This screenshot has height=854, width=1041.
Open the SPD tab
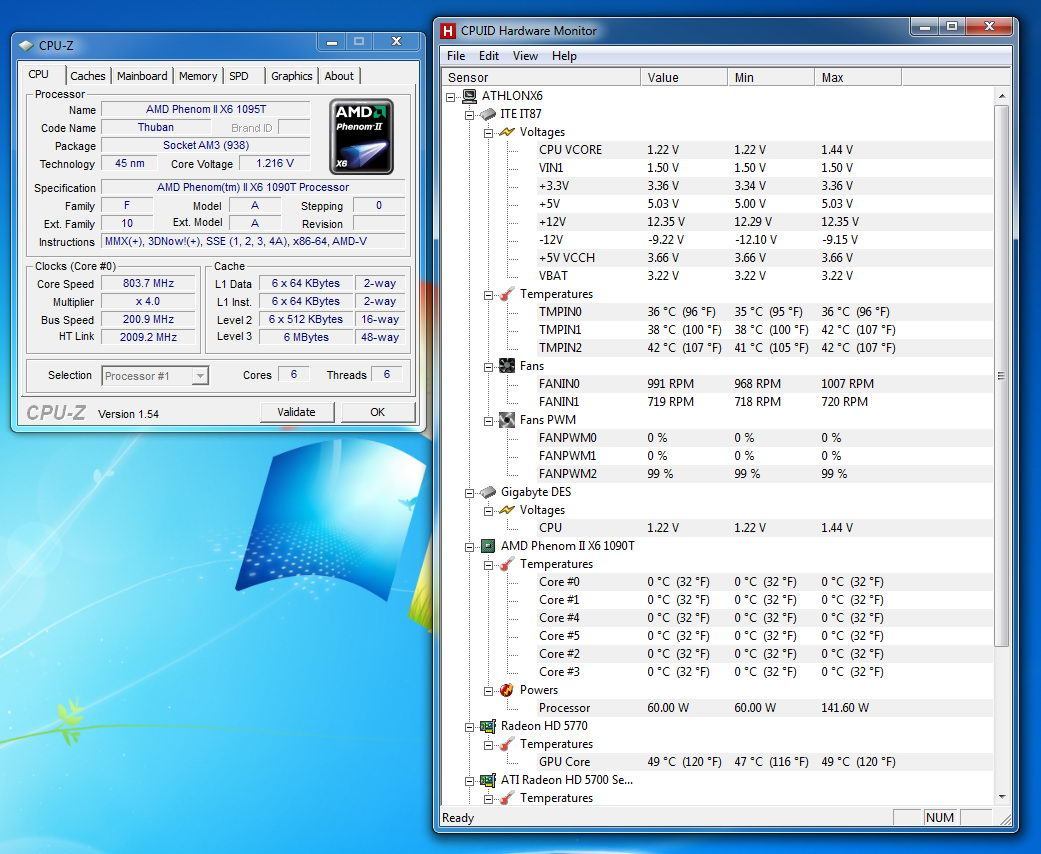(239, 76)
